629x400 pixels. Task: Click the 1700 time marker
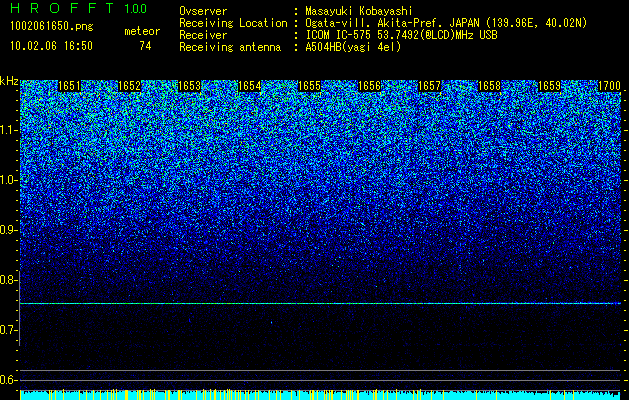(x=609, y=86)
